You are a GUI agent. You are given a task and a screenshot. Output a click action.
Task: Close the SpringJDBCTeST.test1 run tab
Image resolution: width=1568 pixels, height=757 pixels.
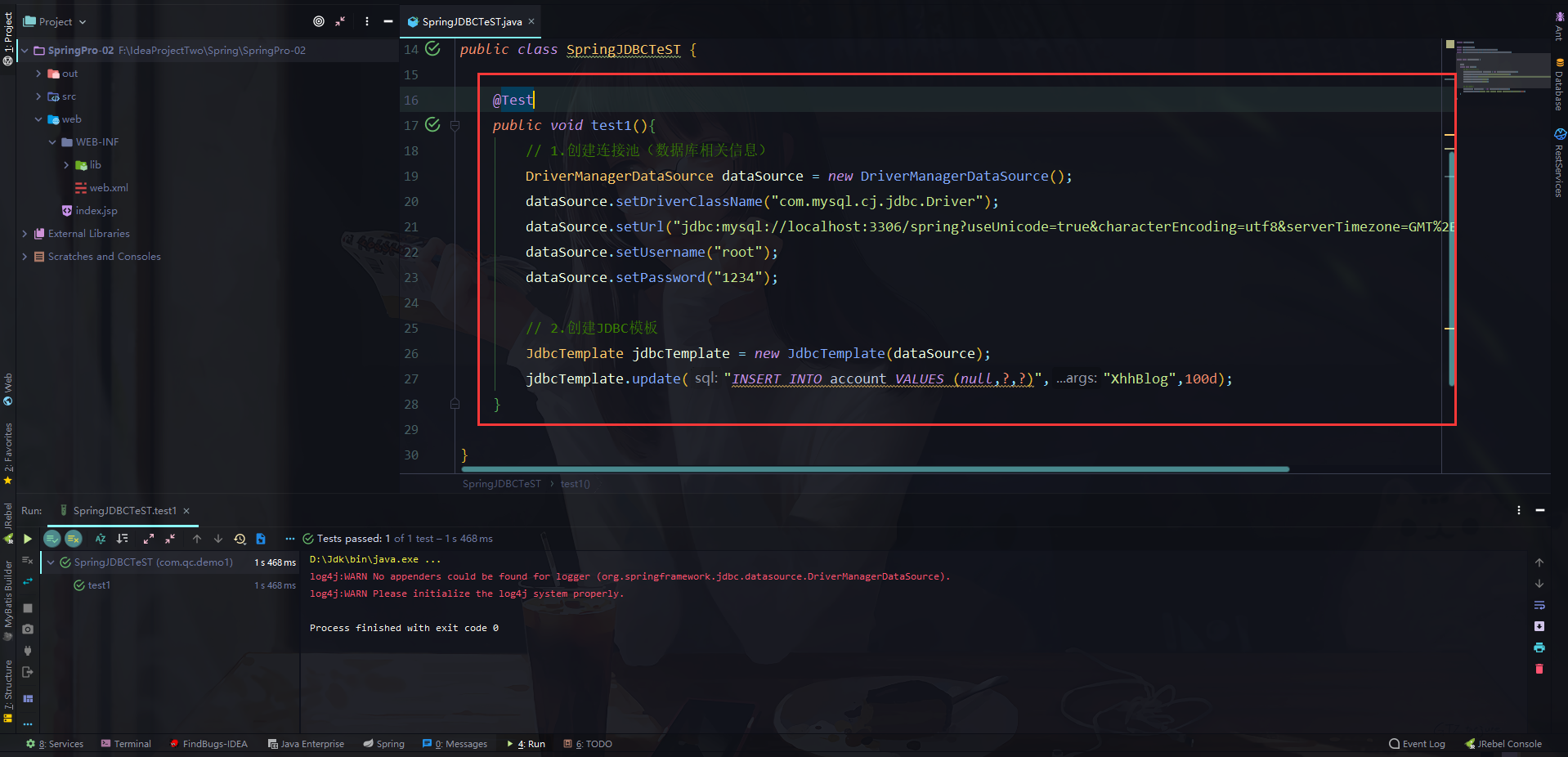coord(186,511)
